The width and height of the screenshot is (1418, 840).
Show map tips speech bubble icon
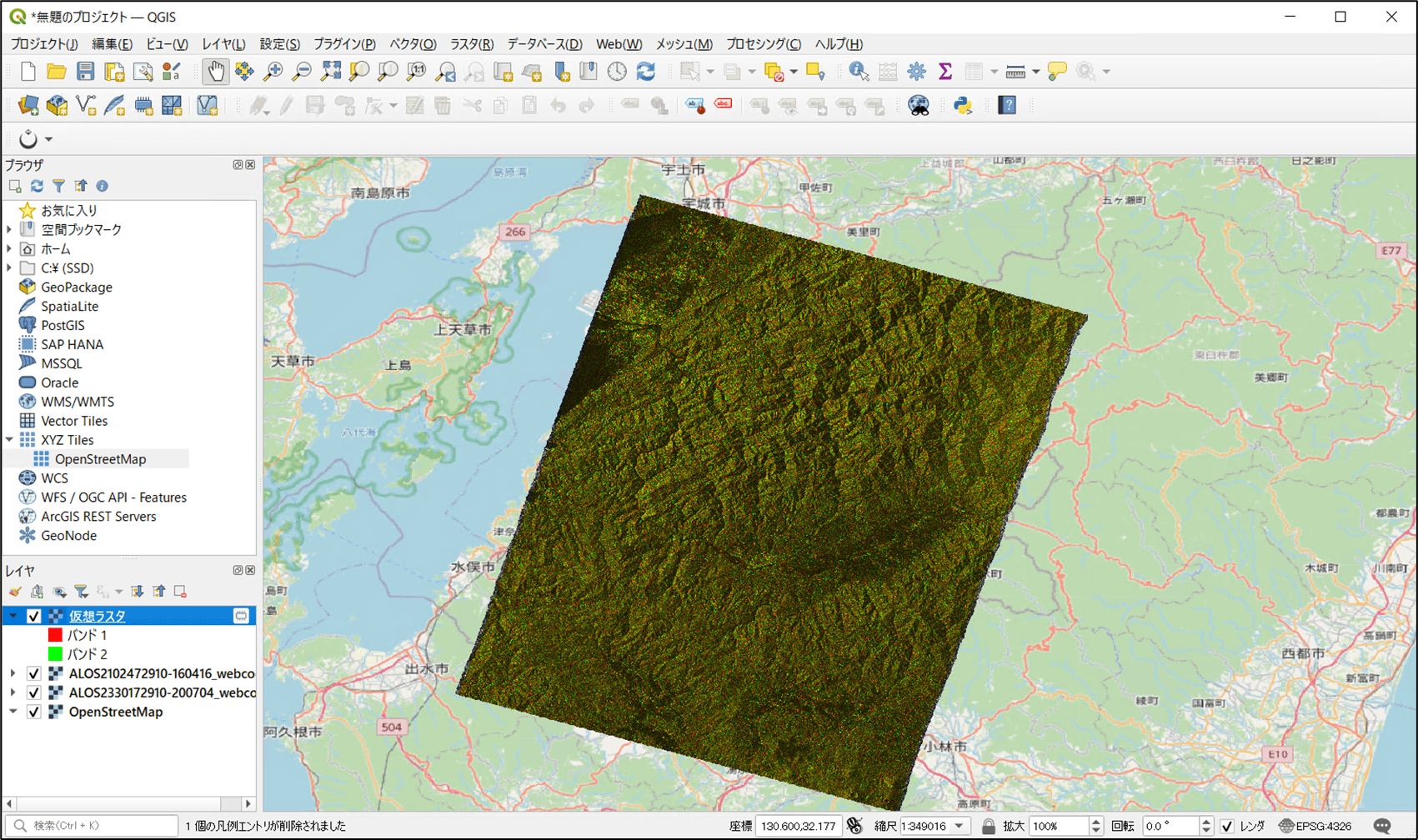tap(1057, 72)
